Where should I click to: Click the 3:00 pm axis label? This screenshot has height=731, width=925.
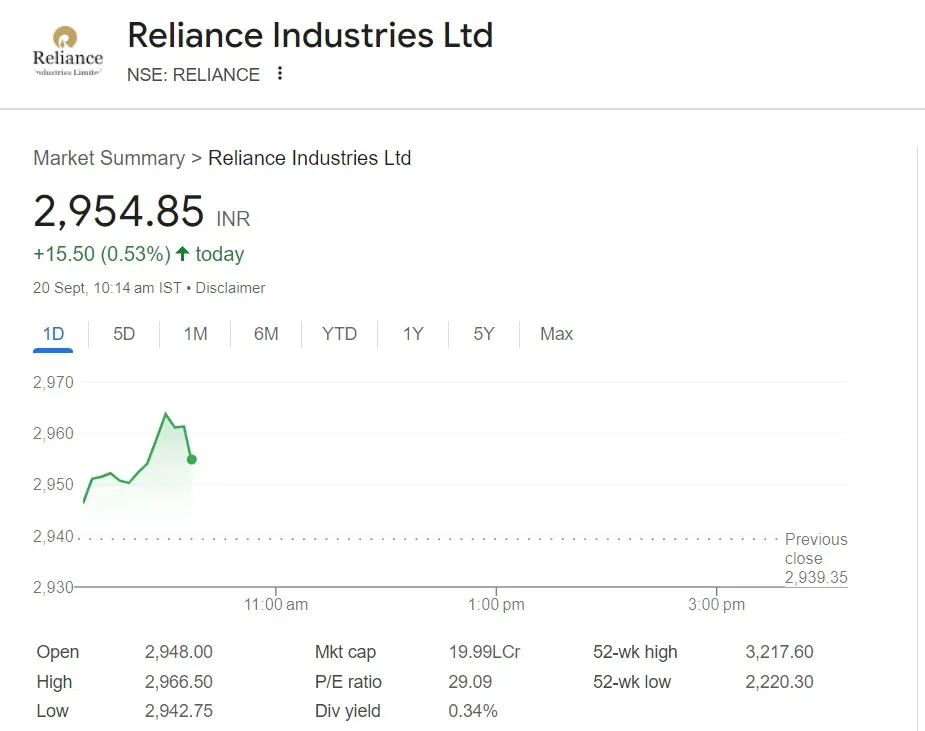click(x=716, y=604)
